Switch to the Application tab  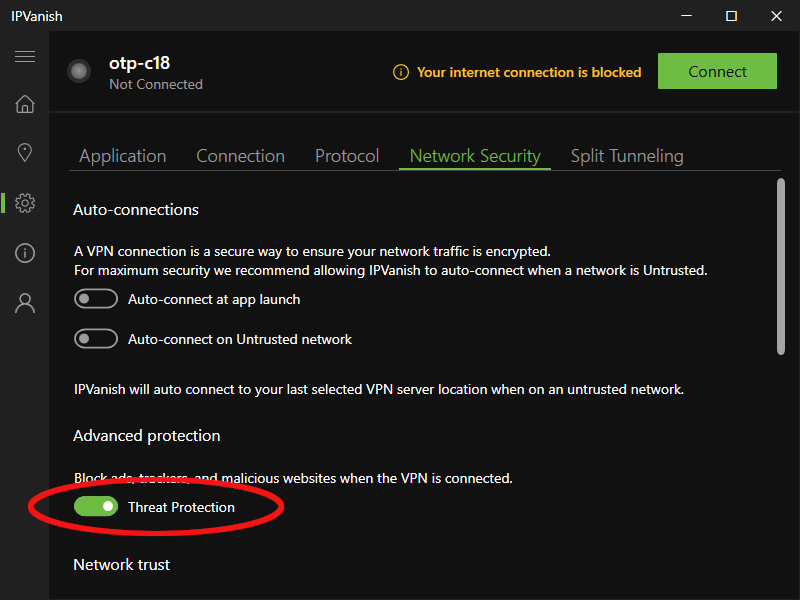(x=122, y=156)
